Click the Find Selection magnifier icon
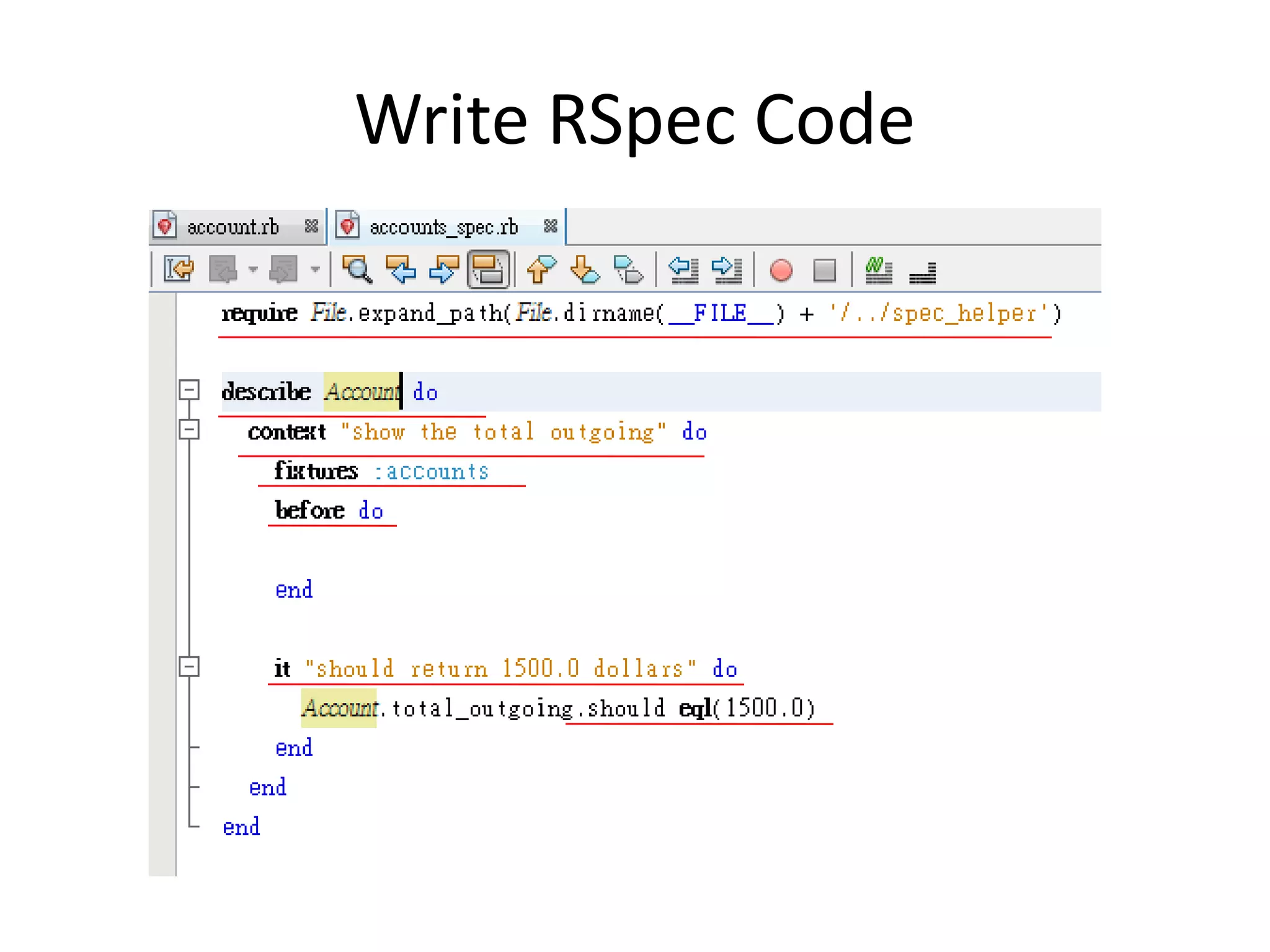The width and height of the screenshot is (1270, 952). (357, 270)
